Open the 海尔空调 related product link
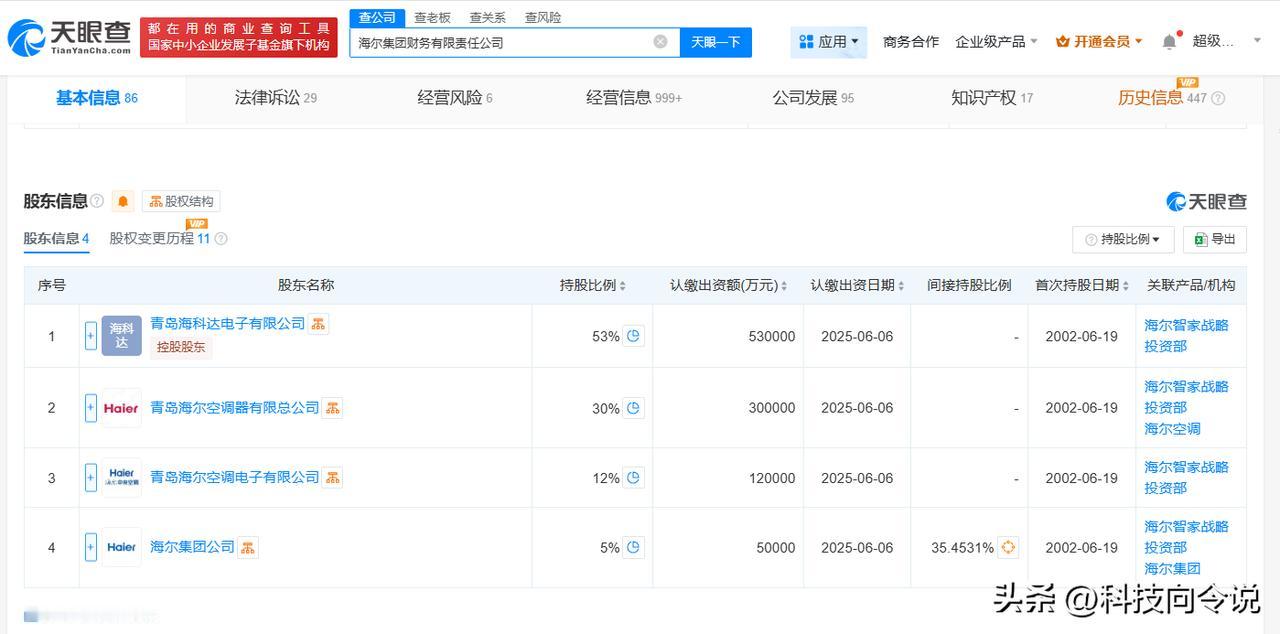 [1172, 429]
